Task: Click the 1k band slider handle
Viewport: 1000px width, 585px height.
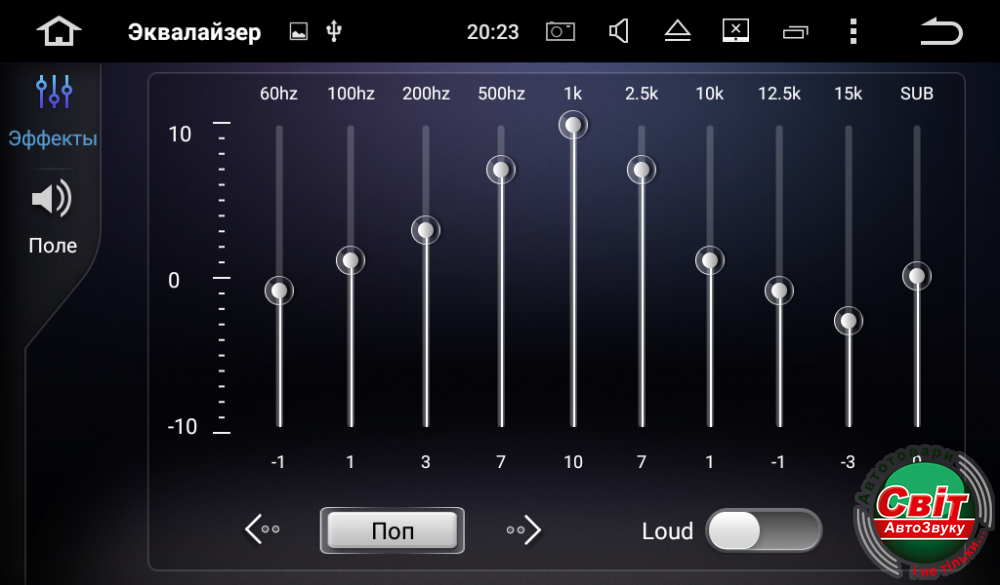Action: tap(573, 125)
